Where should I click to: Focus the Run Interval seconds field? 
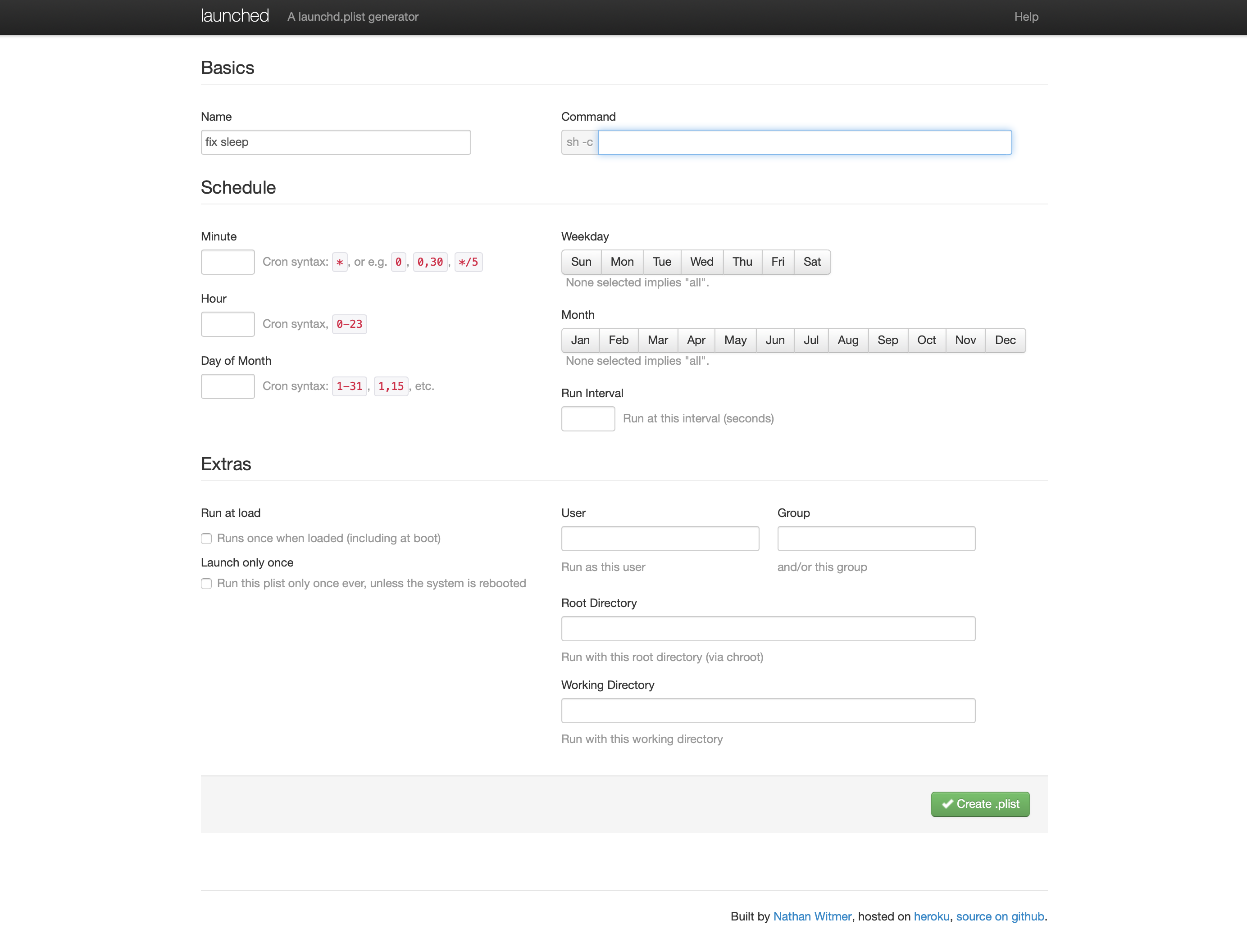(588, 419)
